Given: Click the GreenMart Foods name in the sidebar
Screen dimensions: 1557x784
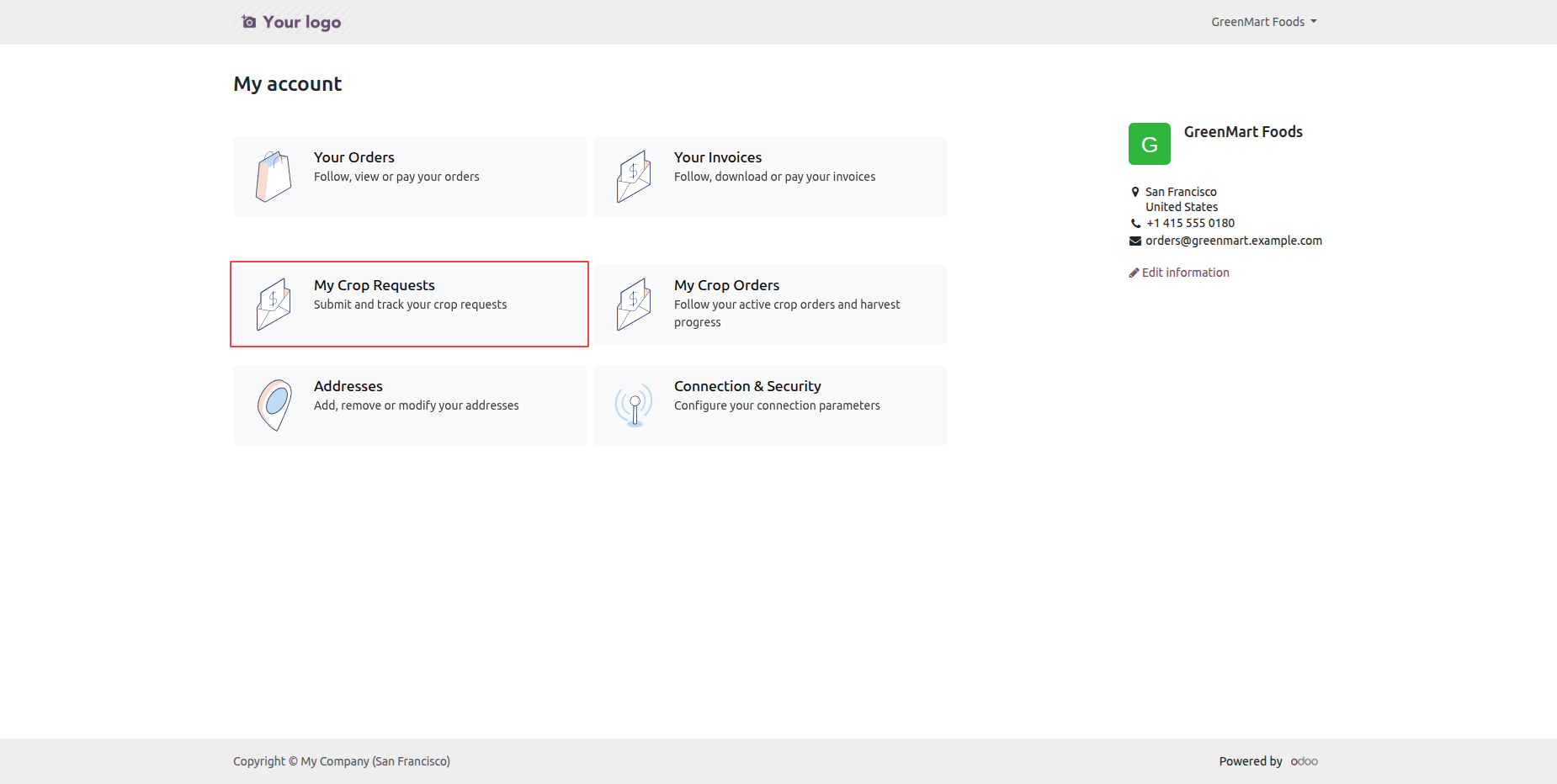Looking at the screenshot, I should pos(1243,131).
